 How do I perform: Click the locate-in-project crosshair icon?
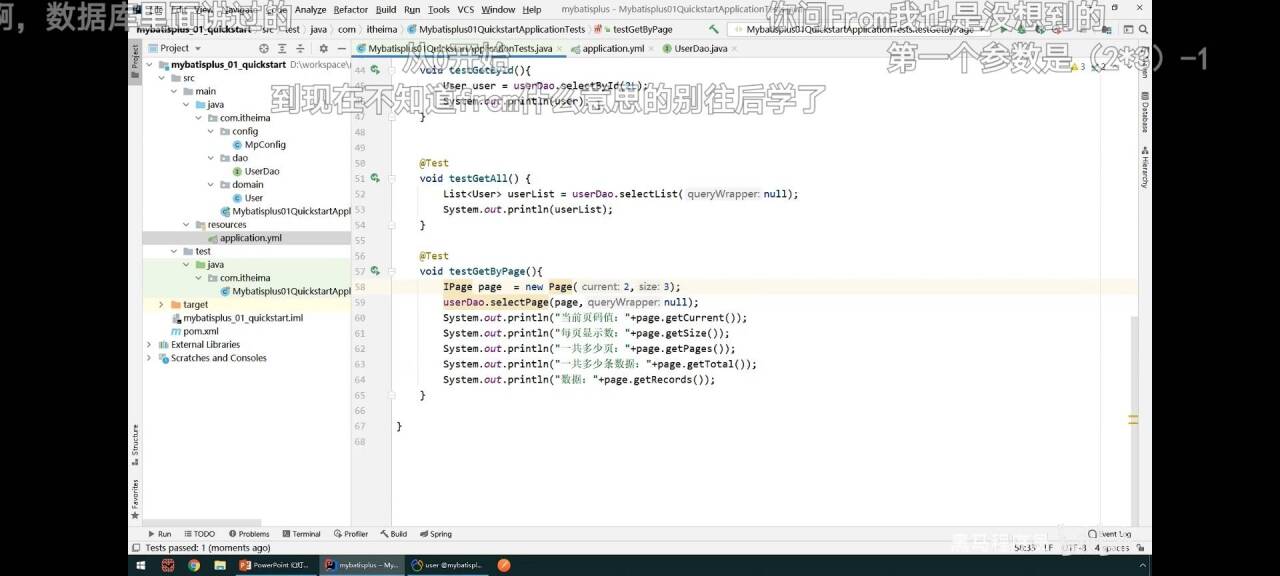point(264,48)
